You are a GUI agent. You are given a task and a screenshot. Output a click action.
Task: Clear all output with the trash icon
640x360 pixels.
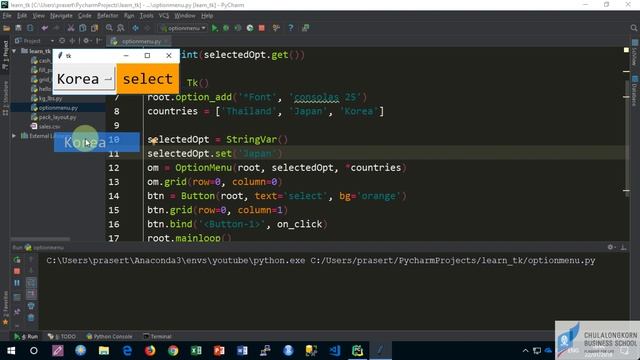pyautogui.click(x=31, y=318)
